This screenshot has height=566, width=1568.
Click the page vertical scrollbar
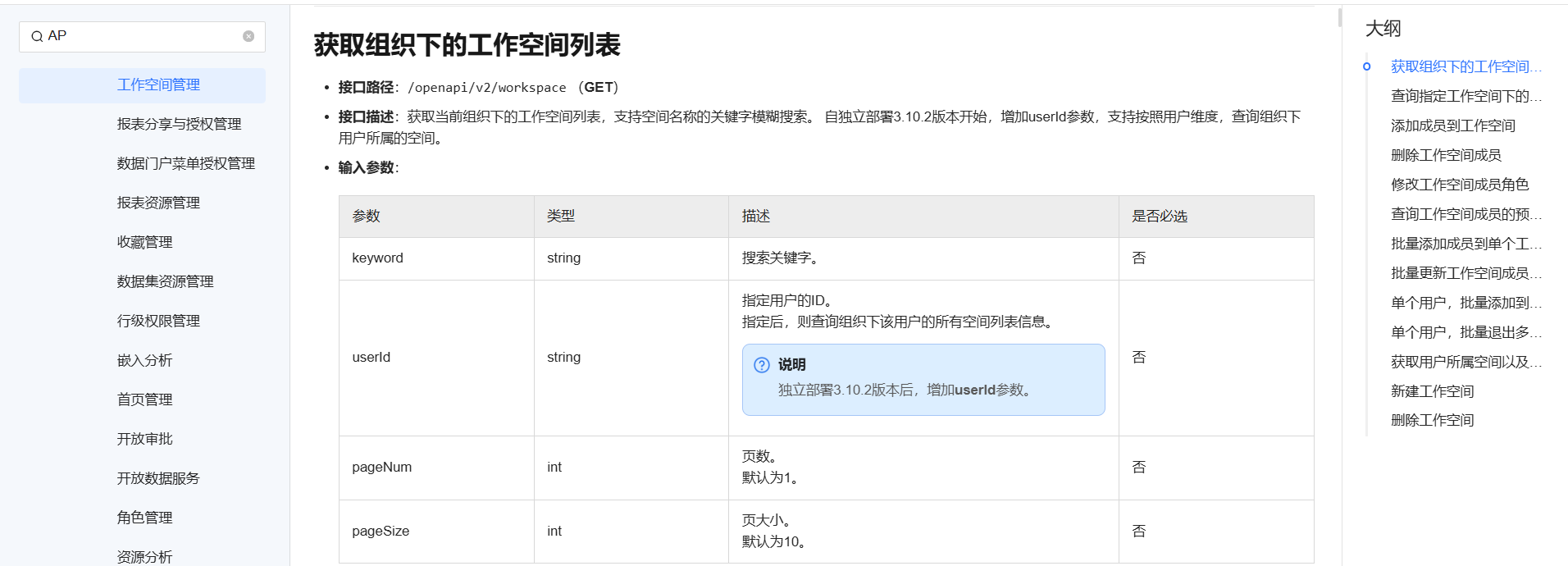point(1340,18)
